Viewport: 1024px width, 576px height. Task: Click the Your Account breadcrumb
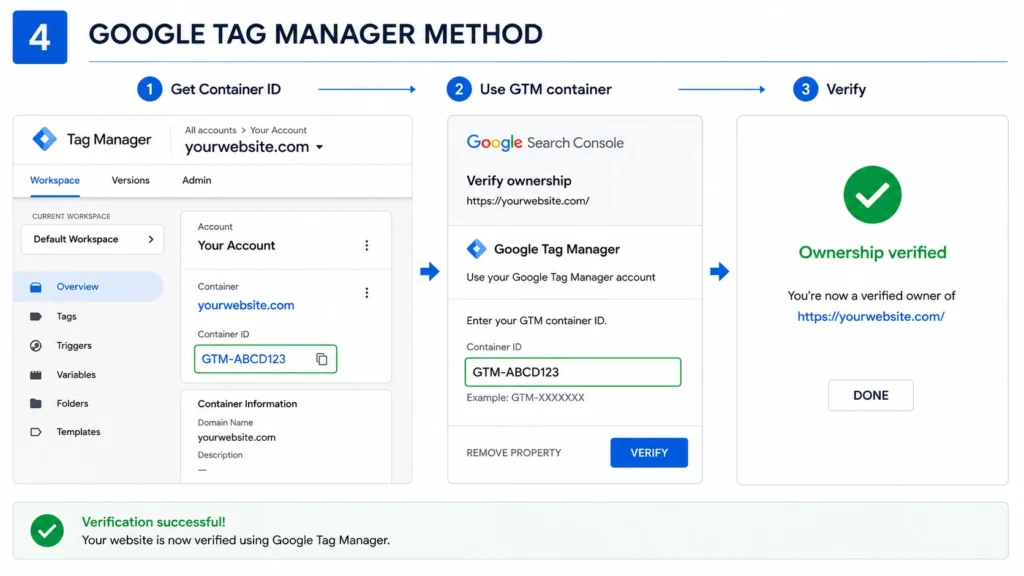[278, 130]
